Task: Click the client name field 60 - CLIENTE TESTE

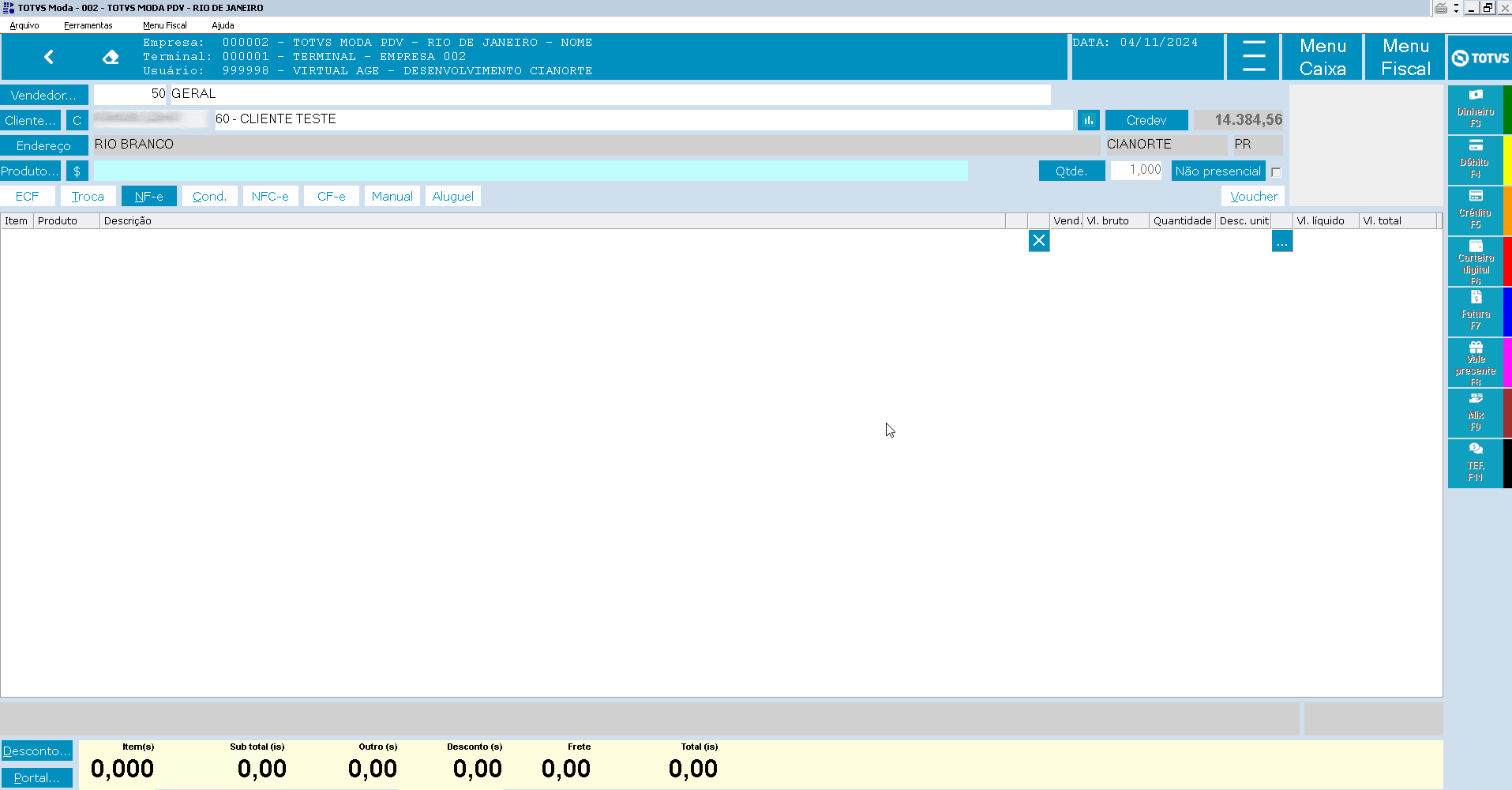Action: click(x=643, y=119)
